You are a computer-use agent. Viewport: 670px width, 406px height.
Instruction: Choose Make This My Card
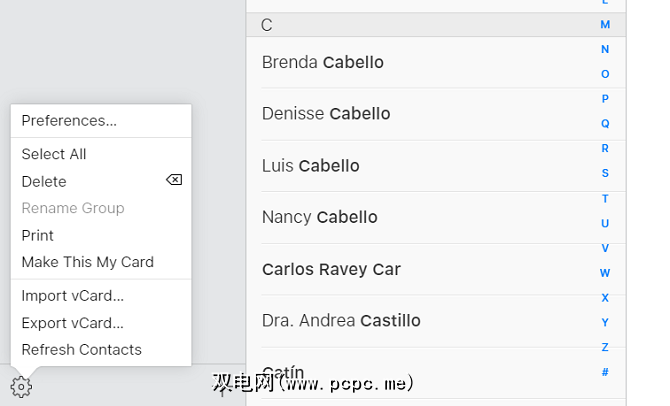pyautogui.click(x=88, y=262)
